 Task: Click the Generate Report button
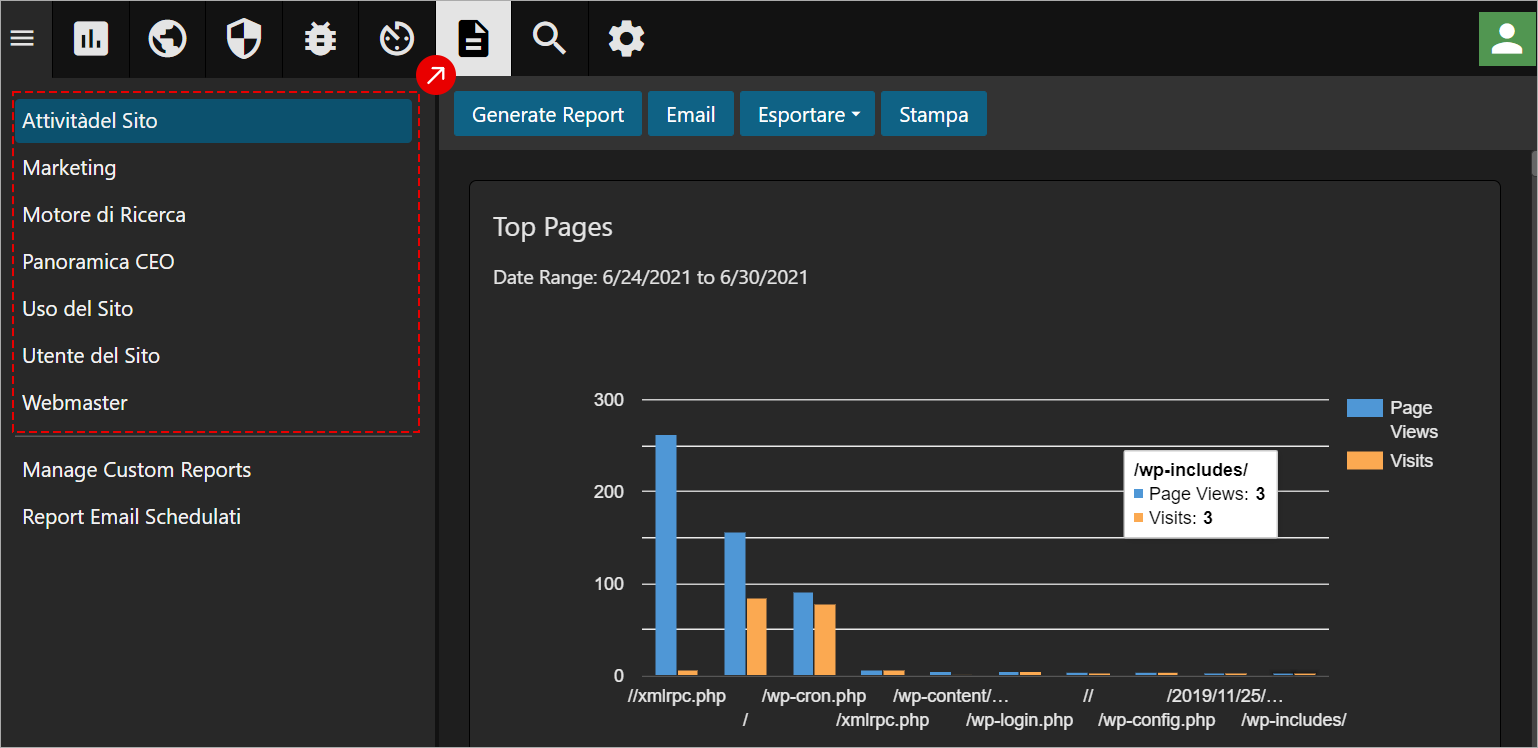point(547,113)
